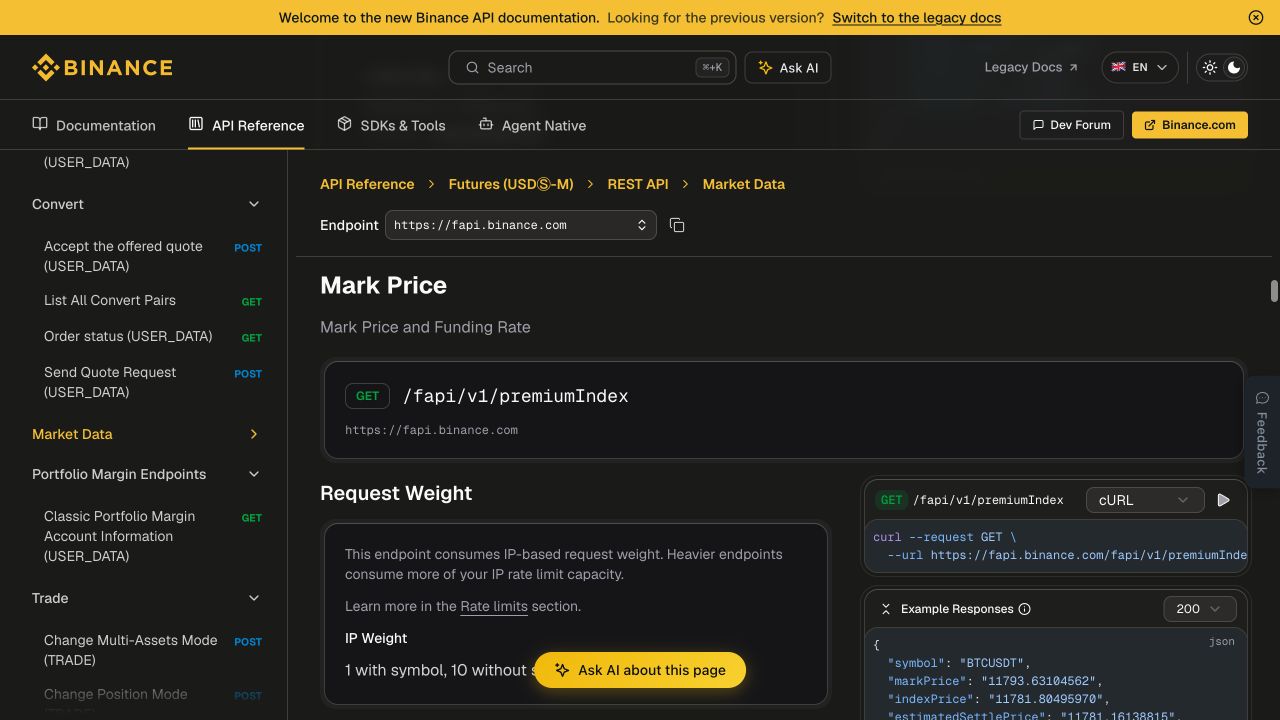The image size is (1280, 720).
Task: Open the Endpoint URL selector dropdown
Action: (521, 225)
